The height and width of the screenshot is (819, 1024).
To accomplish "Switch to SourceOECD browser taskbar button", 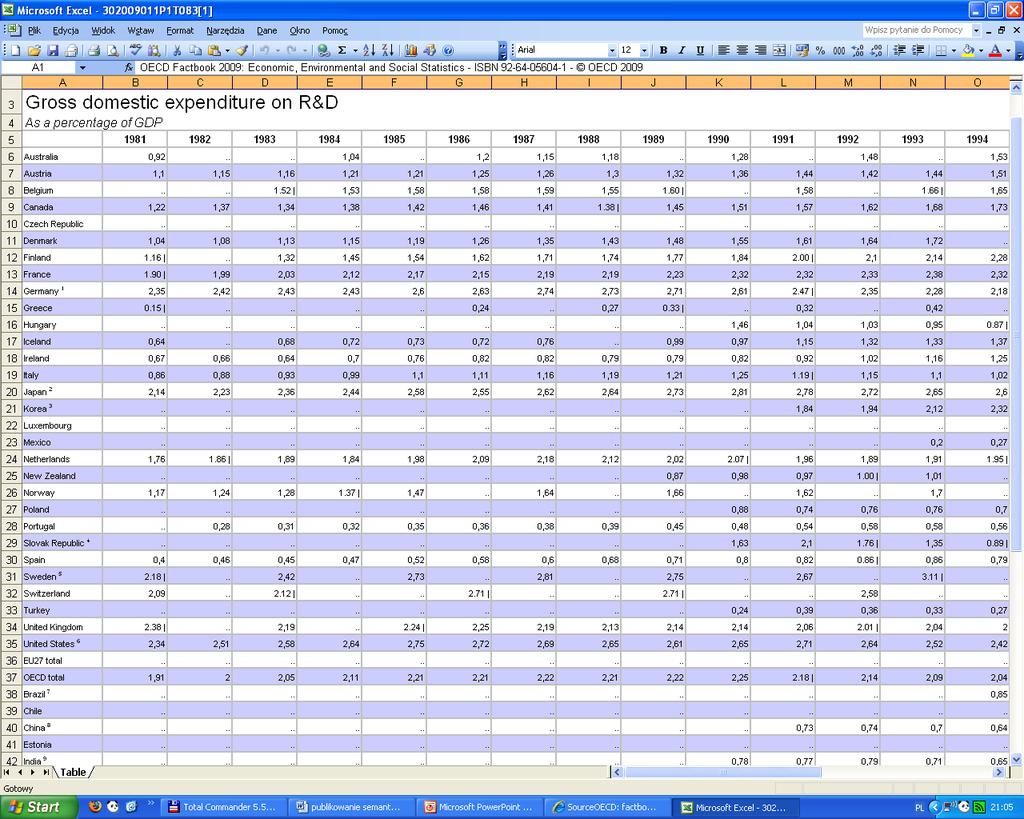I will pyautogui.click(x=605, y=807).
